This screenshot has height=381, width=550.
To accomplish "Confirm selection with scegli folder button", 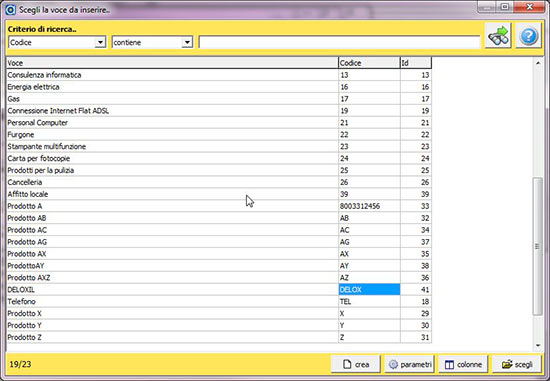I will point(517,365).
